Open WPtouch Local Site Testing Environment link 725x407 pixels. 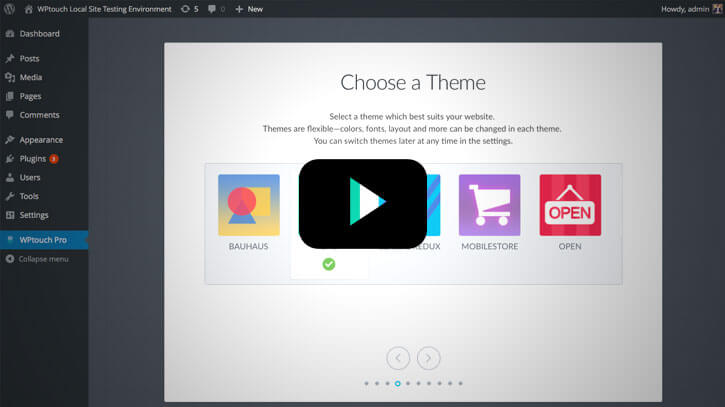104,9
